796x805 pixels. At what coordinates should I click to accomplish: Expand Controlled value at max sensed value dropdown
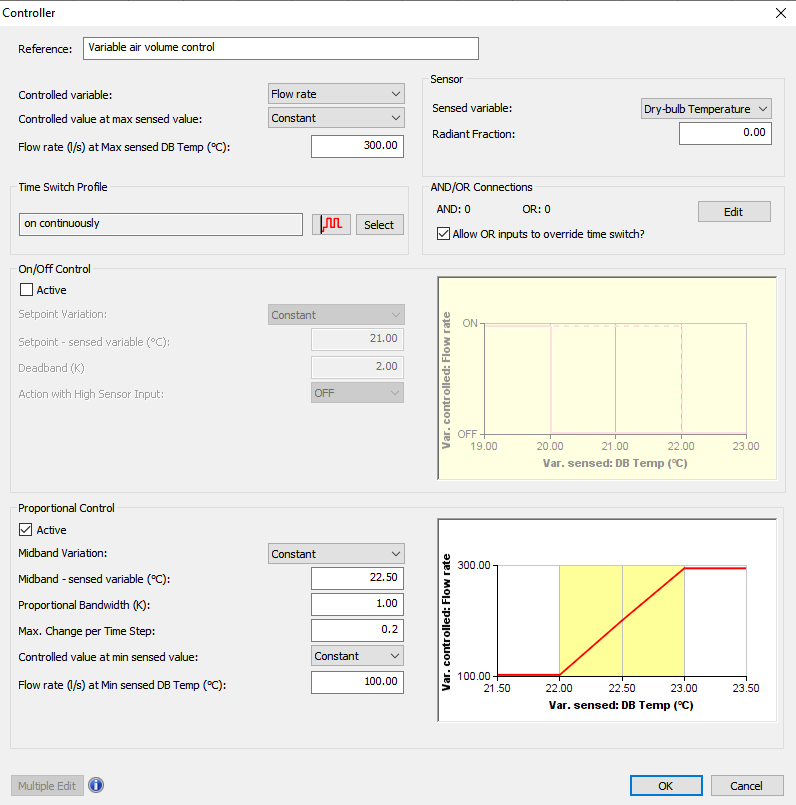336,118
